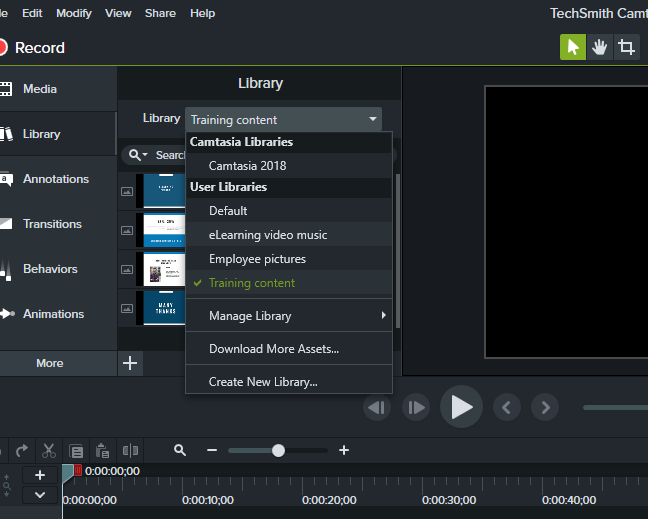Zoom out the timeline with minus button
This screenshot has width=648, height=519.
[x=212, y=450]
